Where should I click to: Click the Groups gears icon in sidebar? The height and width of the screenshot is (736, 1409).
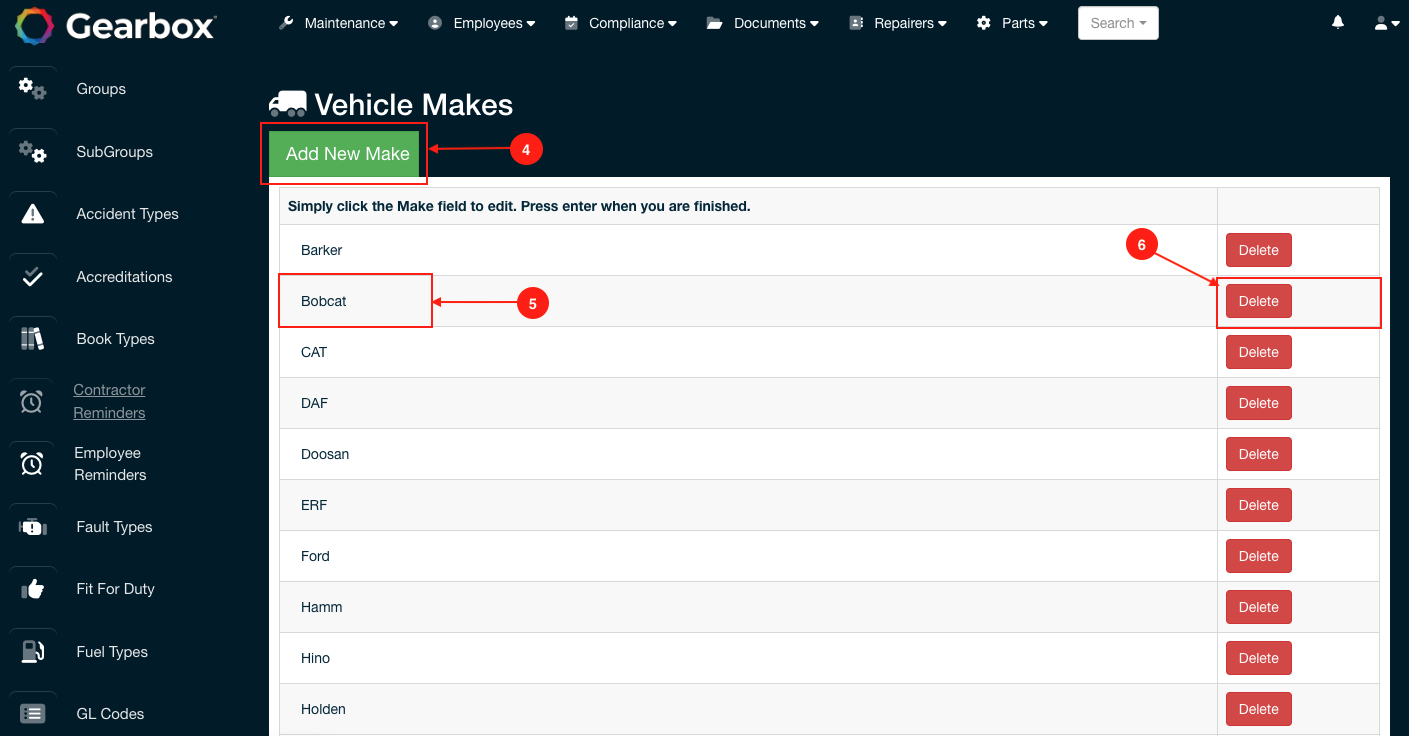pos(33,89)
